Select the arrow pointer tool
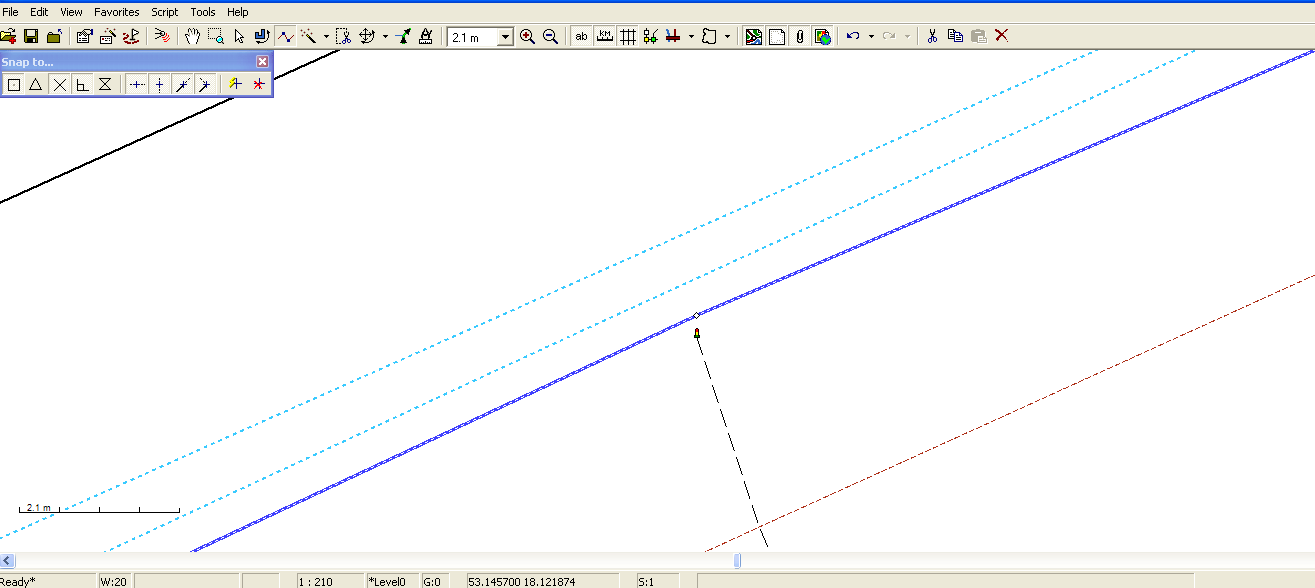 click(x=239, y=36)
